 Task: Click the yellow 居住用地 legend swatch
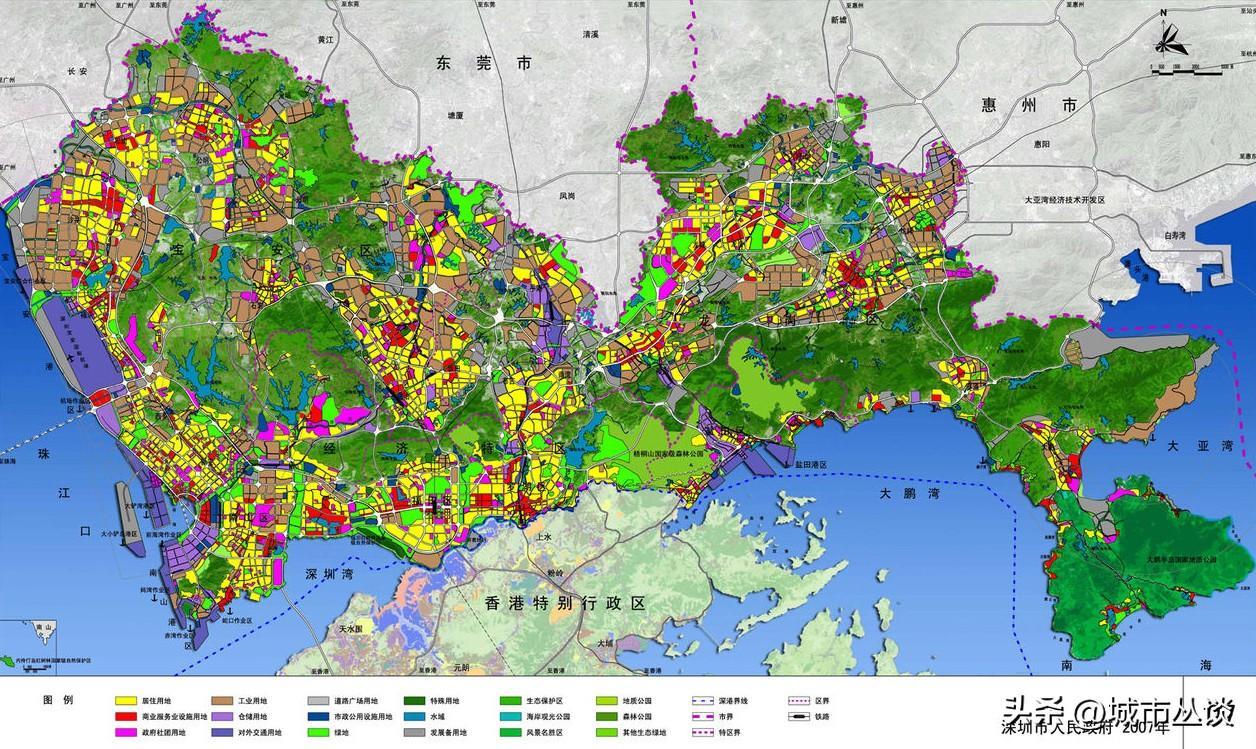pyautogui.click(x=126, y=702)
